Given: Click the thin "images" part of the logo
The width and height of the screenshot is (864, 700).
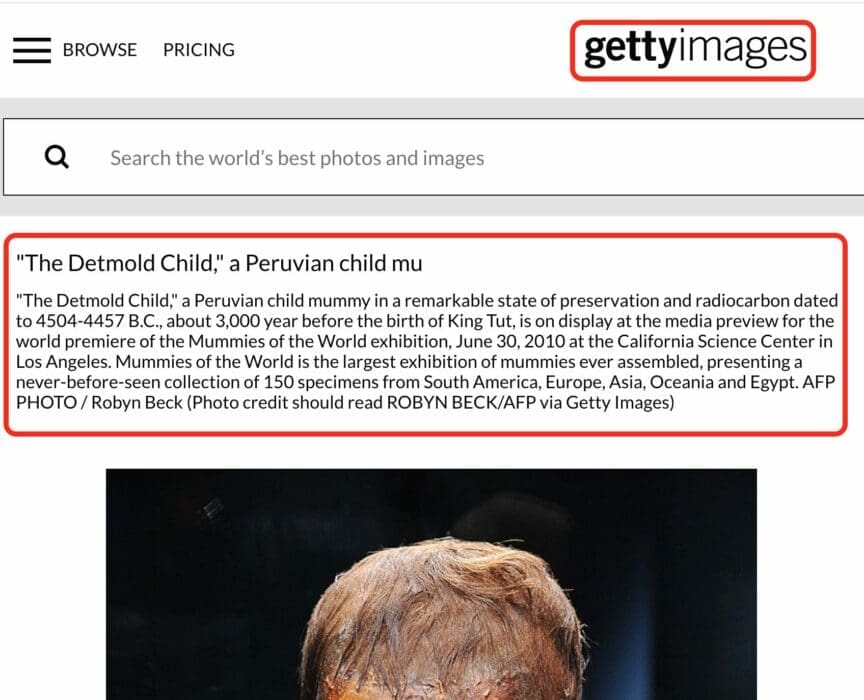Looking at the screenshot, I should click(743, 49).
